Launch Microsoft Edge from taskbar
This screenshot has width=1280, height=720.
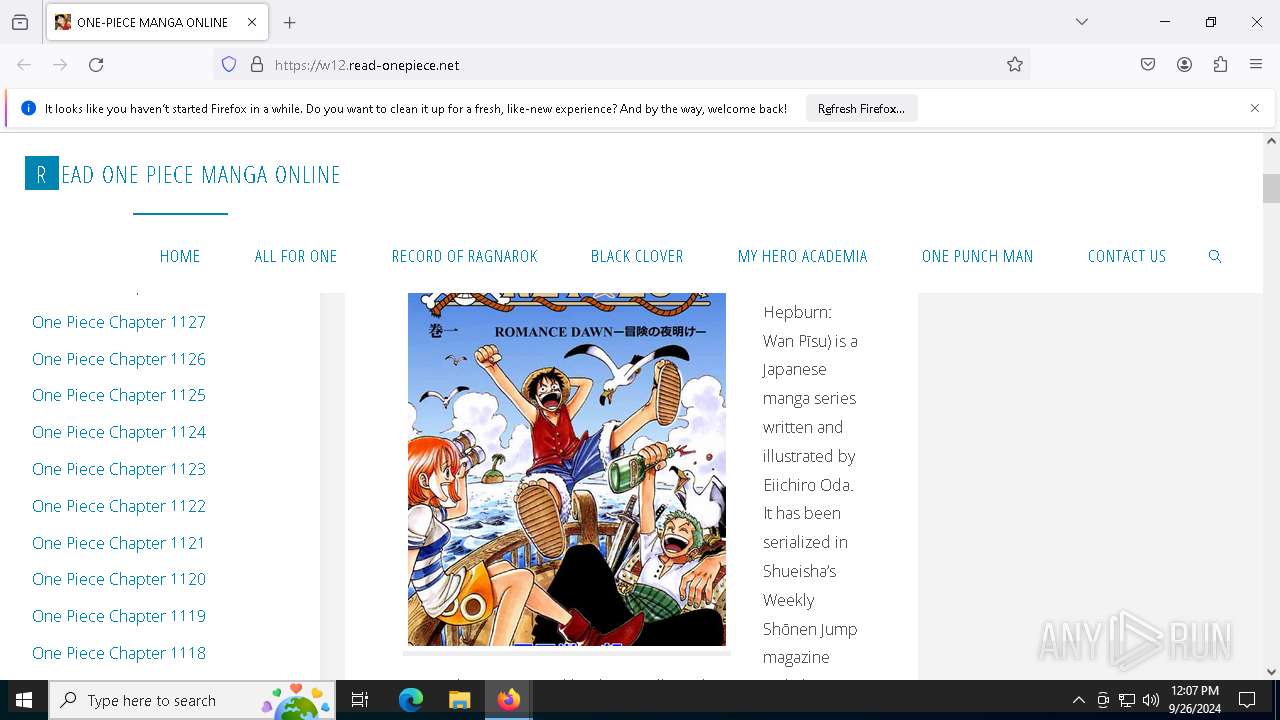point(411,700)
